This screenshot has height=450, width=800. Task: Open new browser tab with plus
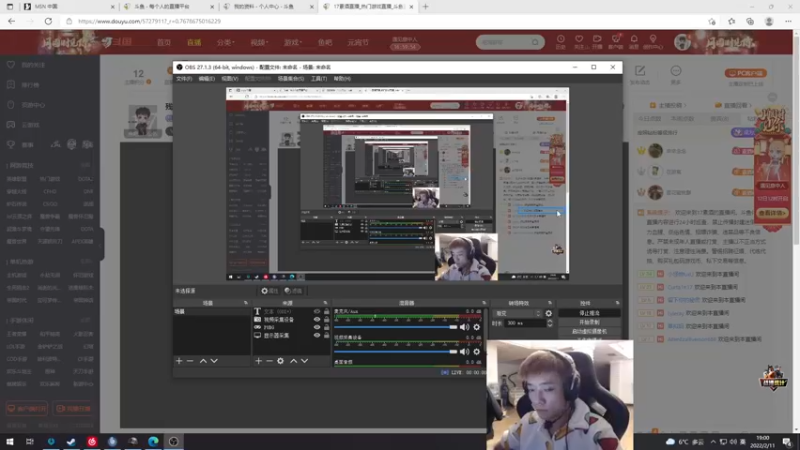(426, 7)
